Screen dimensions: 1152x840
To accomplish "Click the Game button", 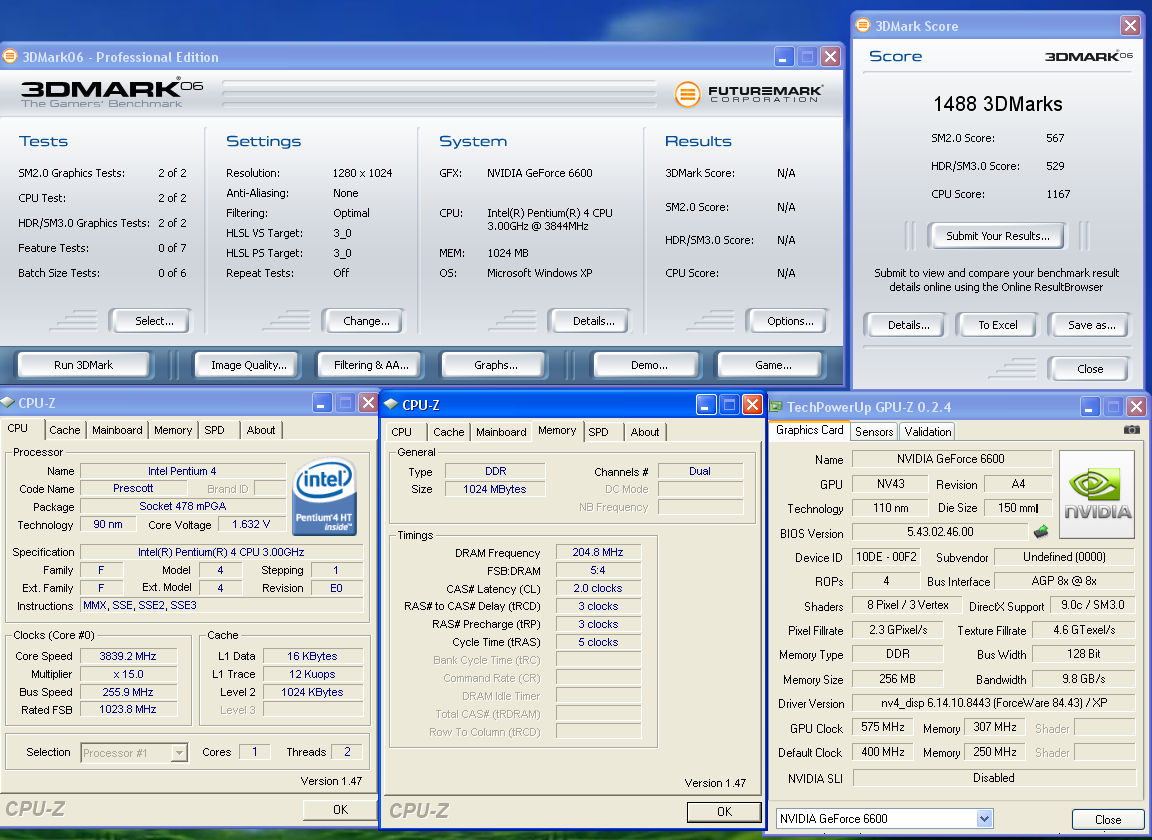I will click(x=773, y=365).
